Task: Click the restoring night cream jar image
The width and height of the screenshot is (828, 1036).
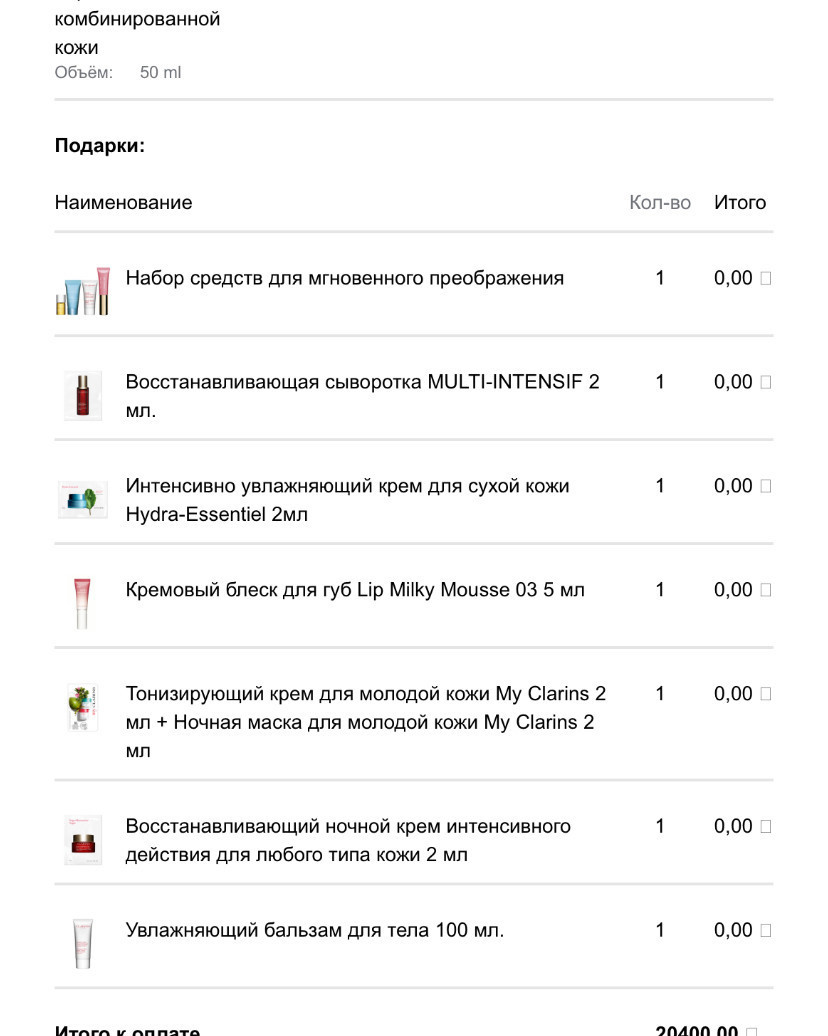Action: pyautogui.click(x=83, y=840)
